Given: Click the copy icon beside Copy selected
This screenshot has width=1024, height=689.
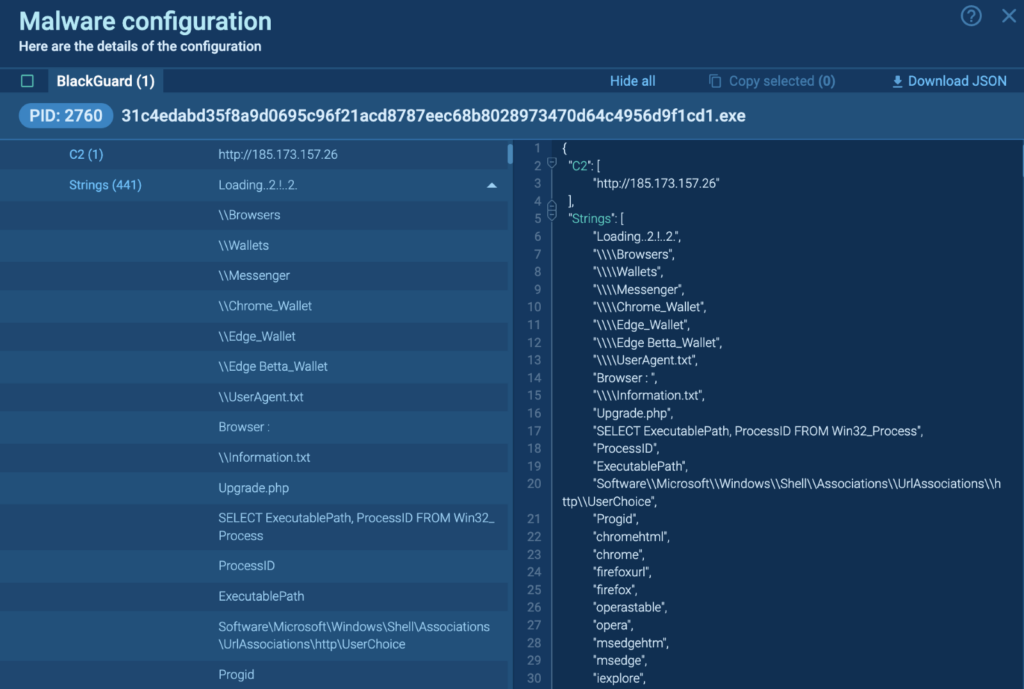Looking at the screenshot, I should 715,81.
